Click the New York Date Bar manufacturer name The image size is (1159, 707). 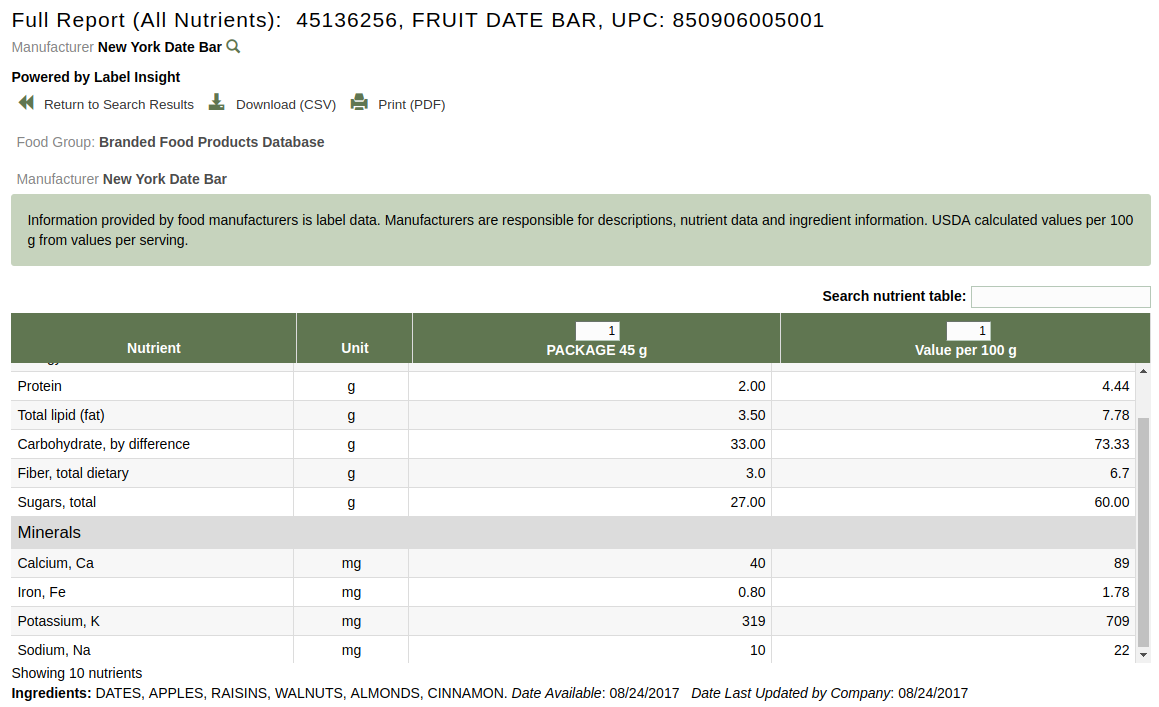tap(160, 46)
